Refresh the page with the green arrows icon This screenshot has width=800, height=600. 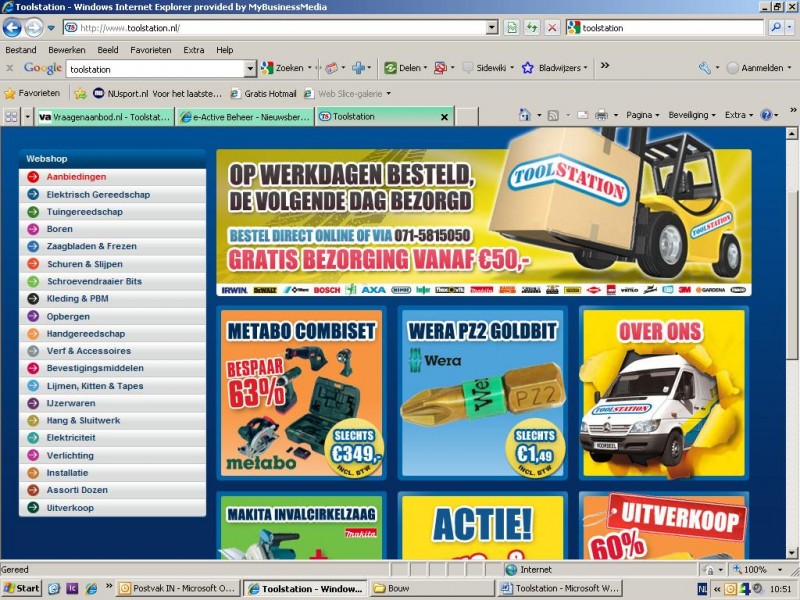(x=532, y=28)
